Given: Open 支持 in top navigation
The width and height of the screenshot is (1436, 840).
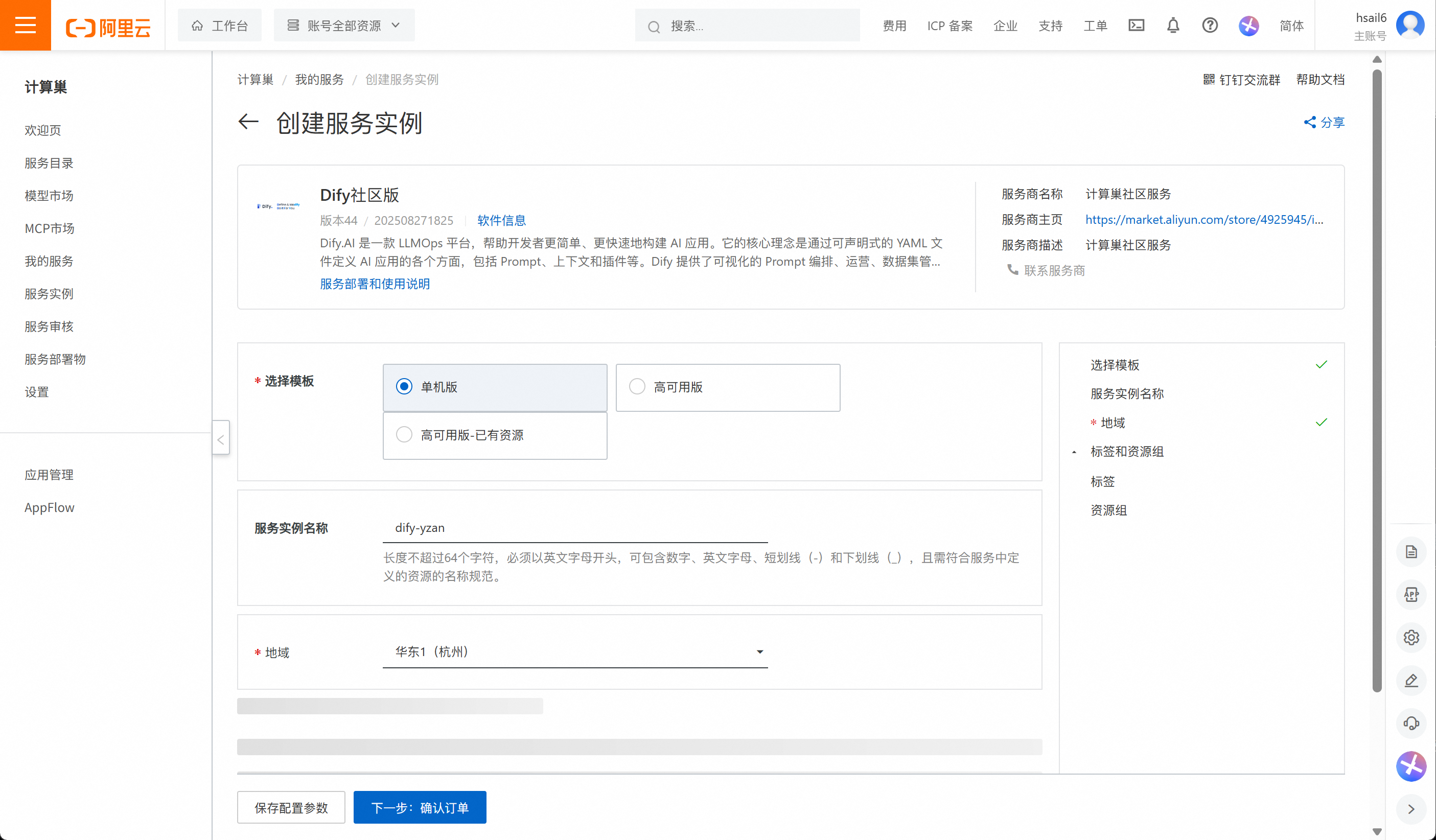Looking at the screenshot, I should [1050, 26].
